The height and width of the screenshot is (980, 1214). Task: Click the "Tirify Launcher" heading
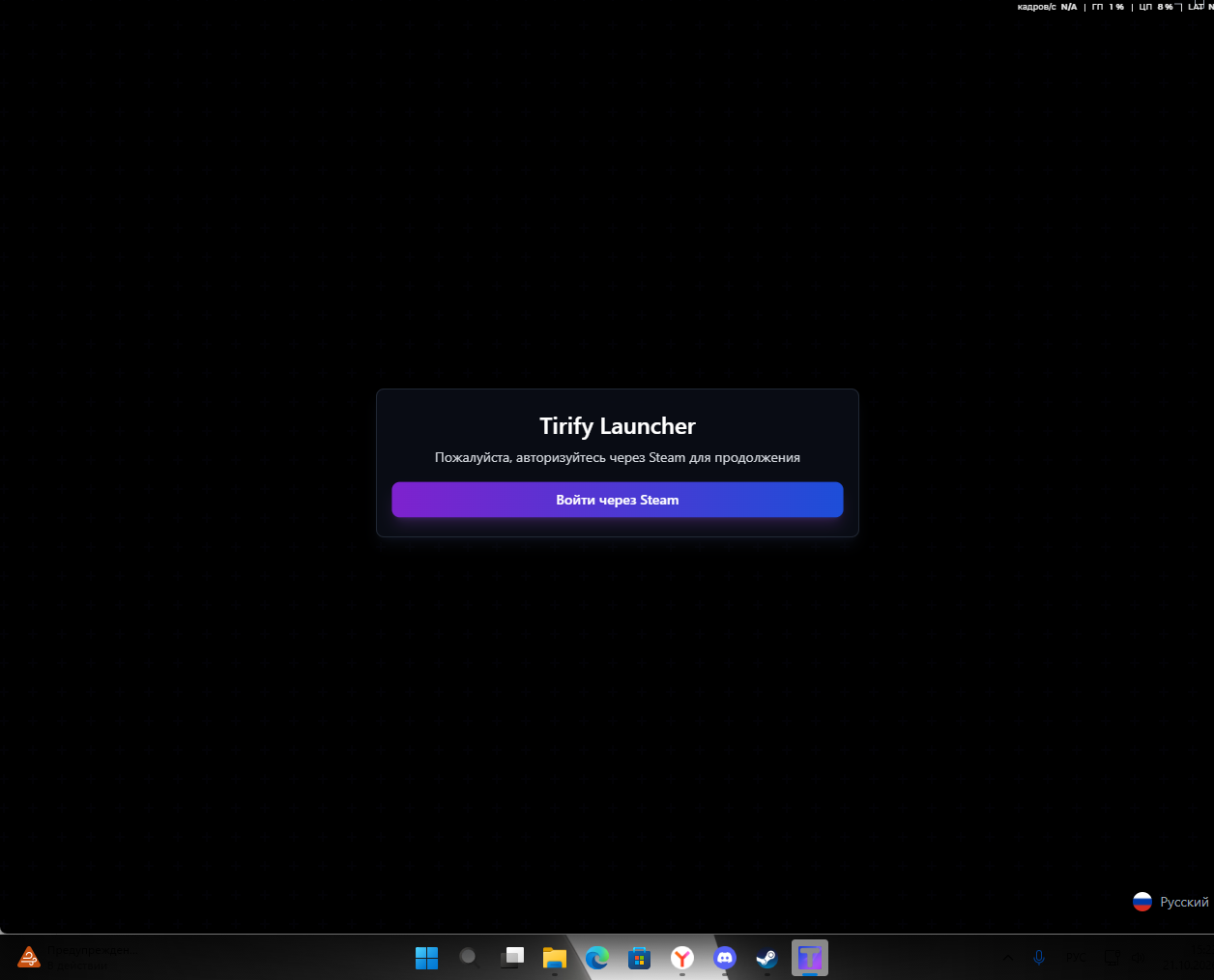[618, 426]
